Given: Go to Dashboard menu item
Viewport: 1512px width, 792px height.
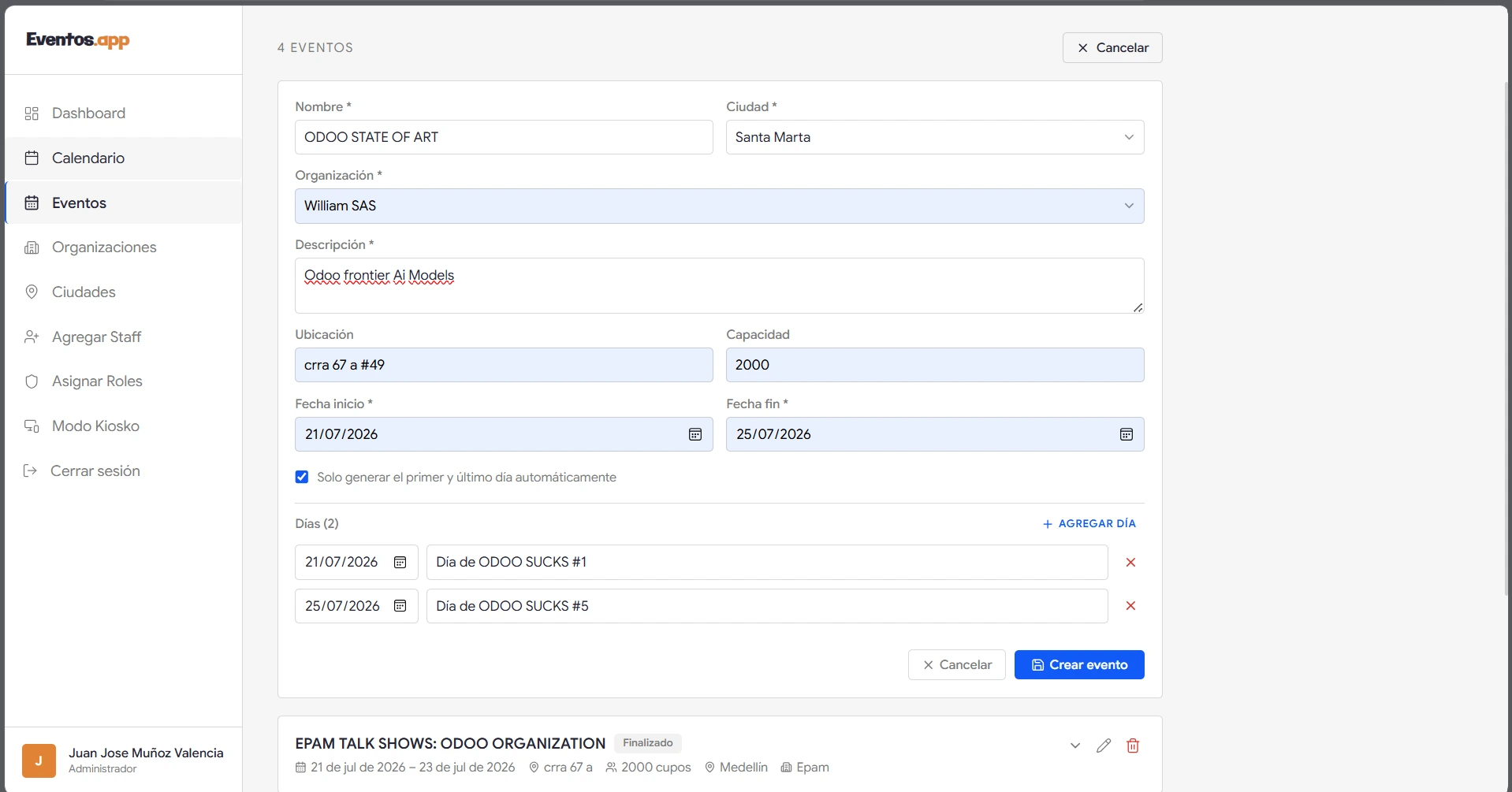Looking at the screenshot, I should (124, 113).
